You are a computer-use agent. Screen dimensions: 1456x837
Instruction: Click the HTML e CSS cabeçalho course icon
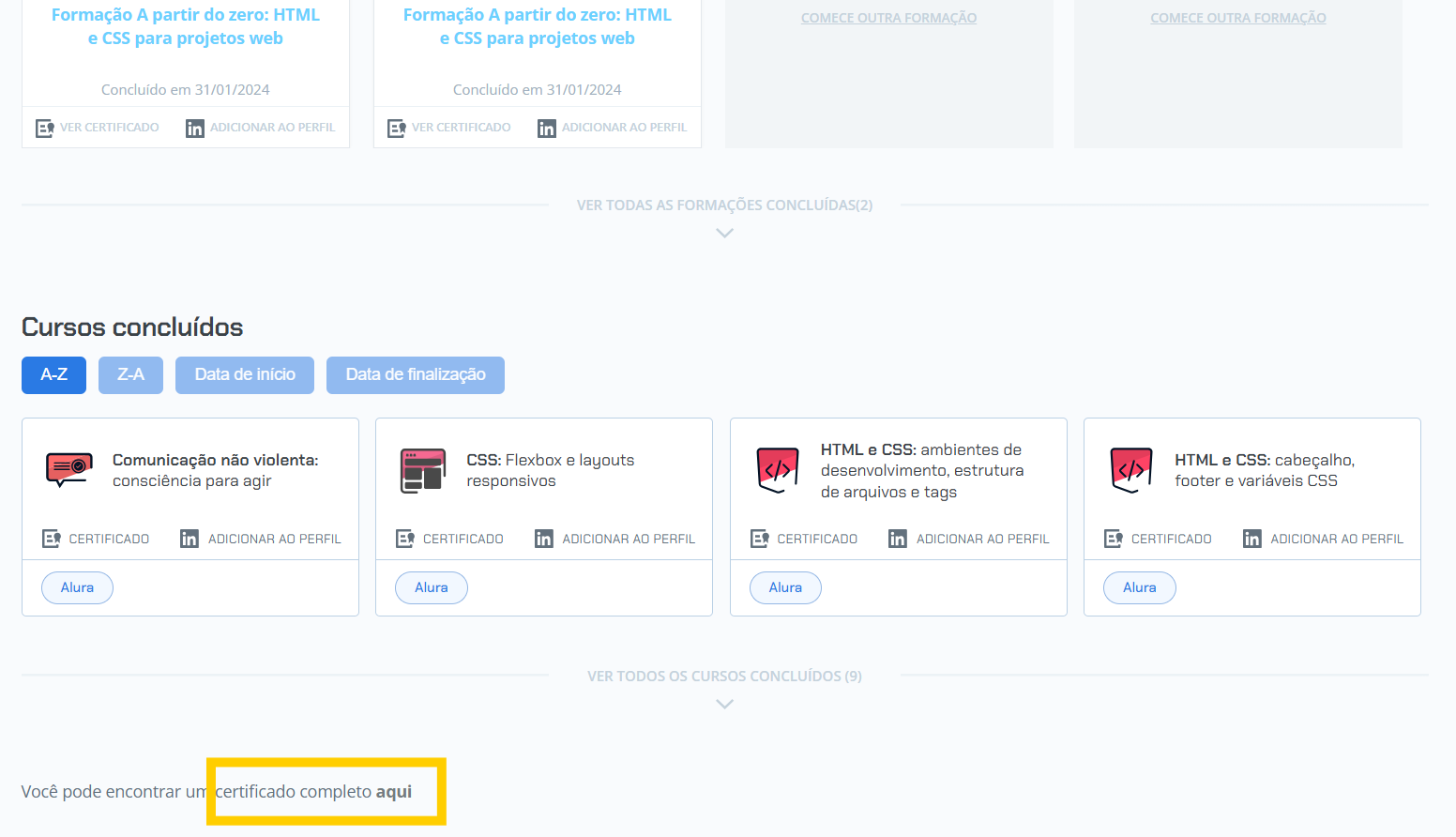tap(1130, 470)
